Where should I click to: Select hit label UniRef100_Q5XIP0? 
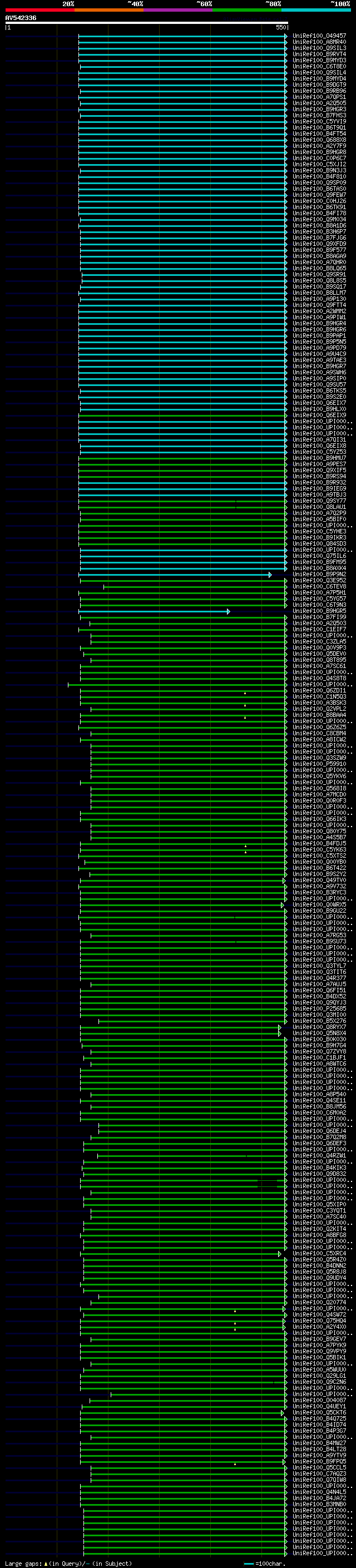(319, 1205)
